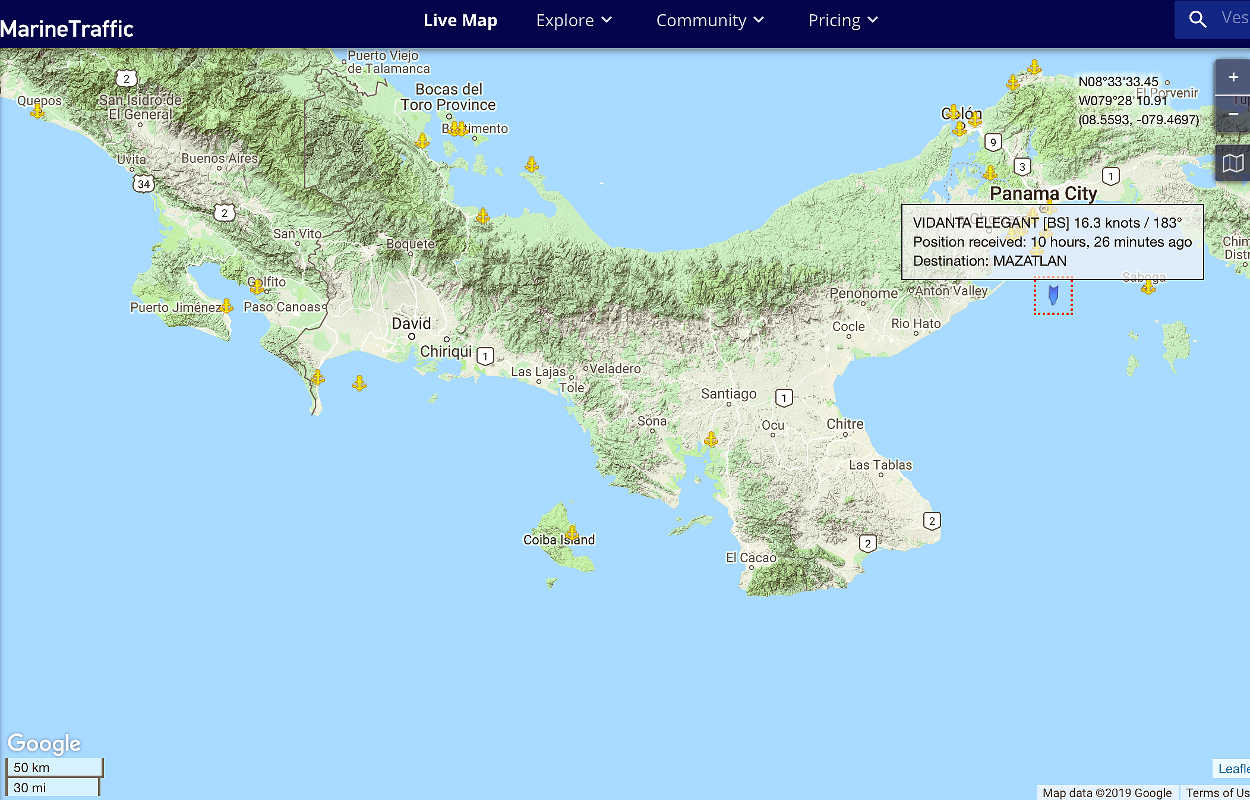Viewport: 1250px width, 800px height.
Task: Click the anchor marker near Saboga
Action: pyautogui.click(x=1148, y=287)
